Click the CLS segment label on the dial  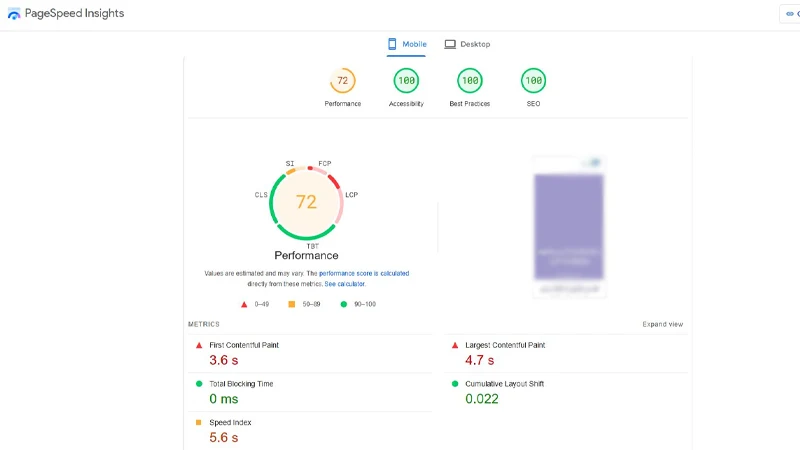[x=261, y=195]
